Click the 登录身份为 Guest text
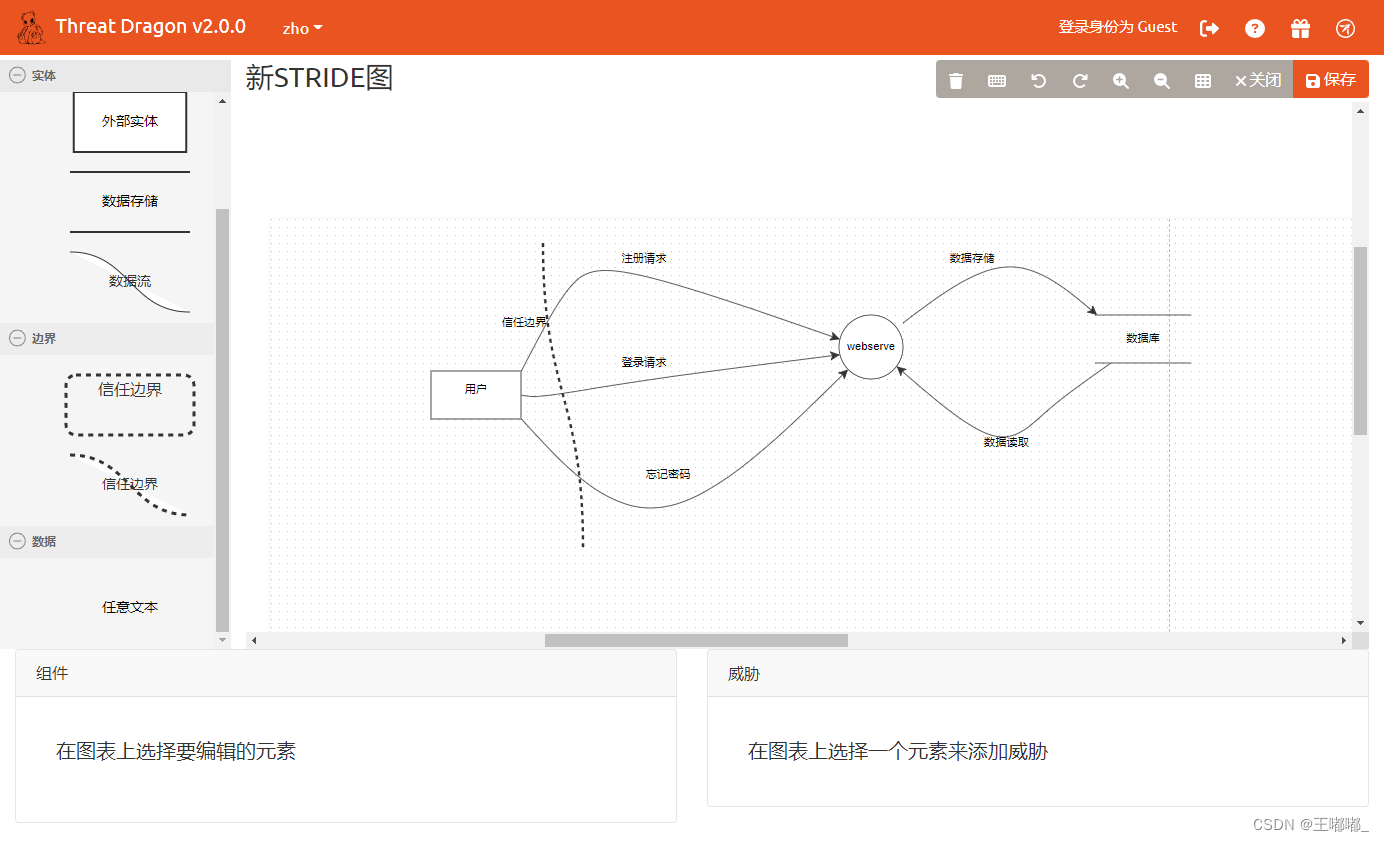Screen dimensions: 1384x841 (x=1118, y=27)
